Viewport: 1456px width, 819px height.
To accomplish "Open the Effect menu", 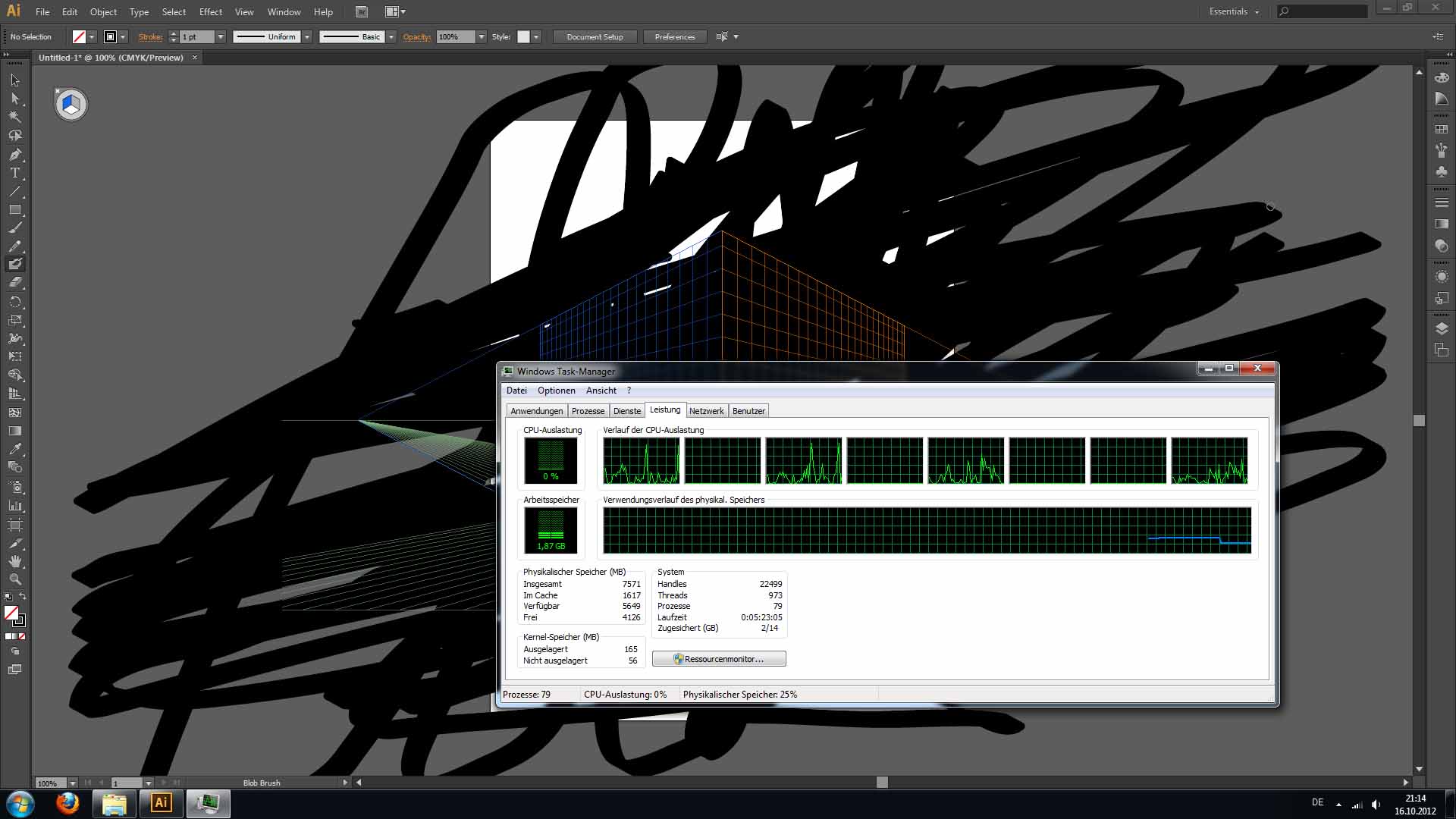I will (210, 12).
